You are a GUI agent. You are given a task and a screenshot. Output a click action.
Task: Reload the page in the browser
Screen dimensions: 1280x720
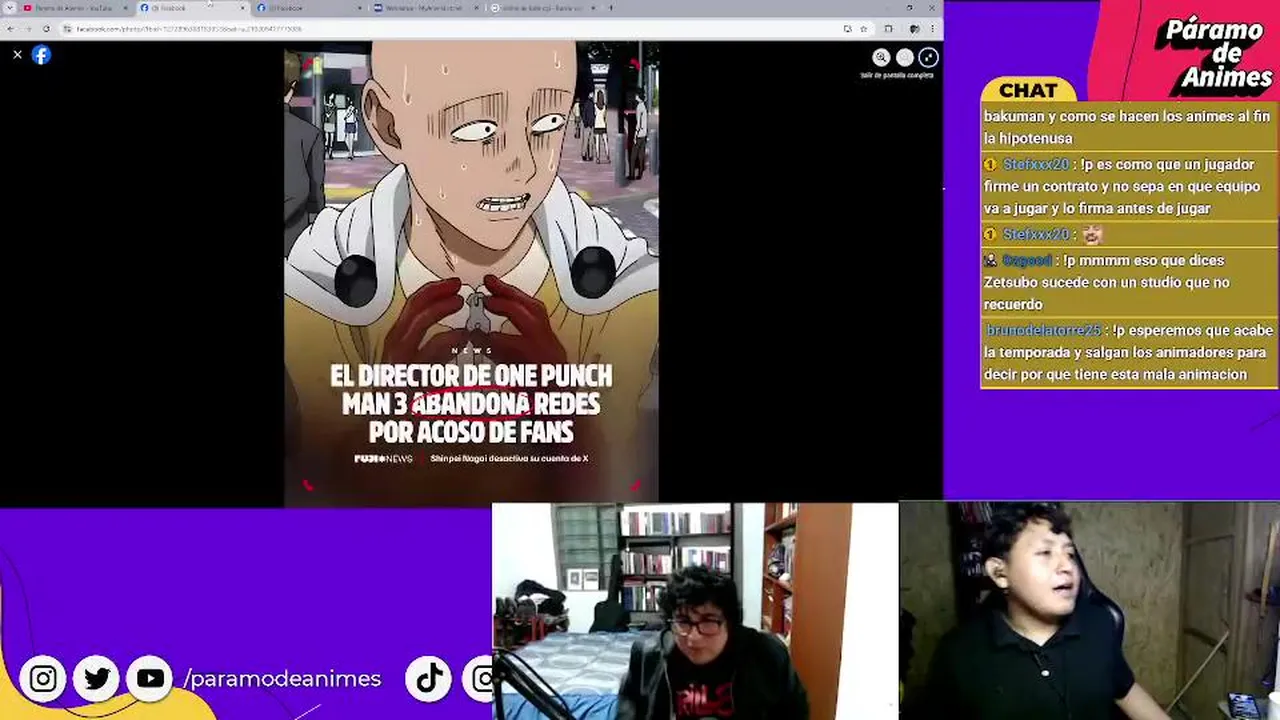click(x=46, y=29)
